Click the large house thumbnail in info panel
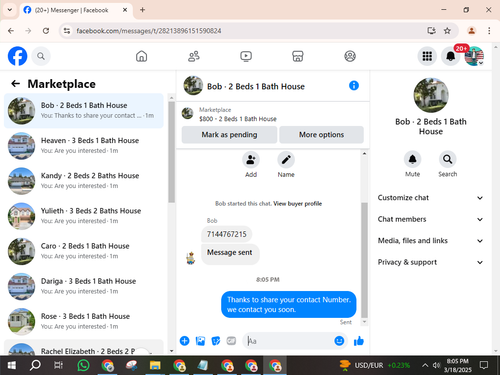 [431, 95]
